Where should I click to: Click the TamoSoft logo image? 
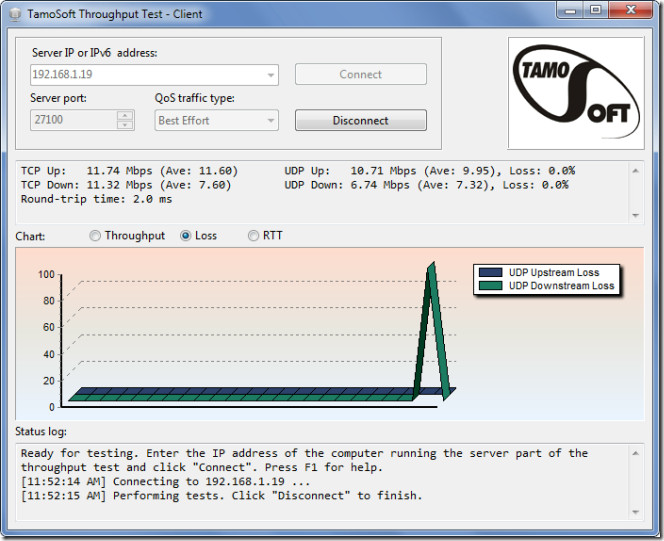pyautogui.click(x=576, y=93)
